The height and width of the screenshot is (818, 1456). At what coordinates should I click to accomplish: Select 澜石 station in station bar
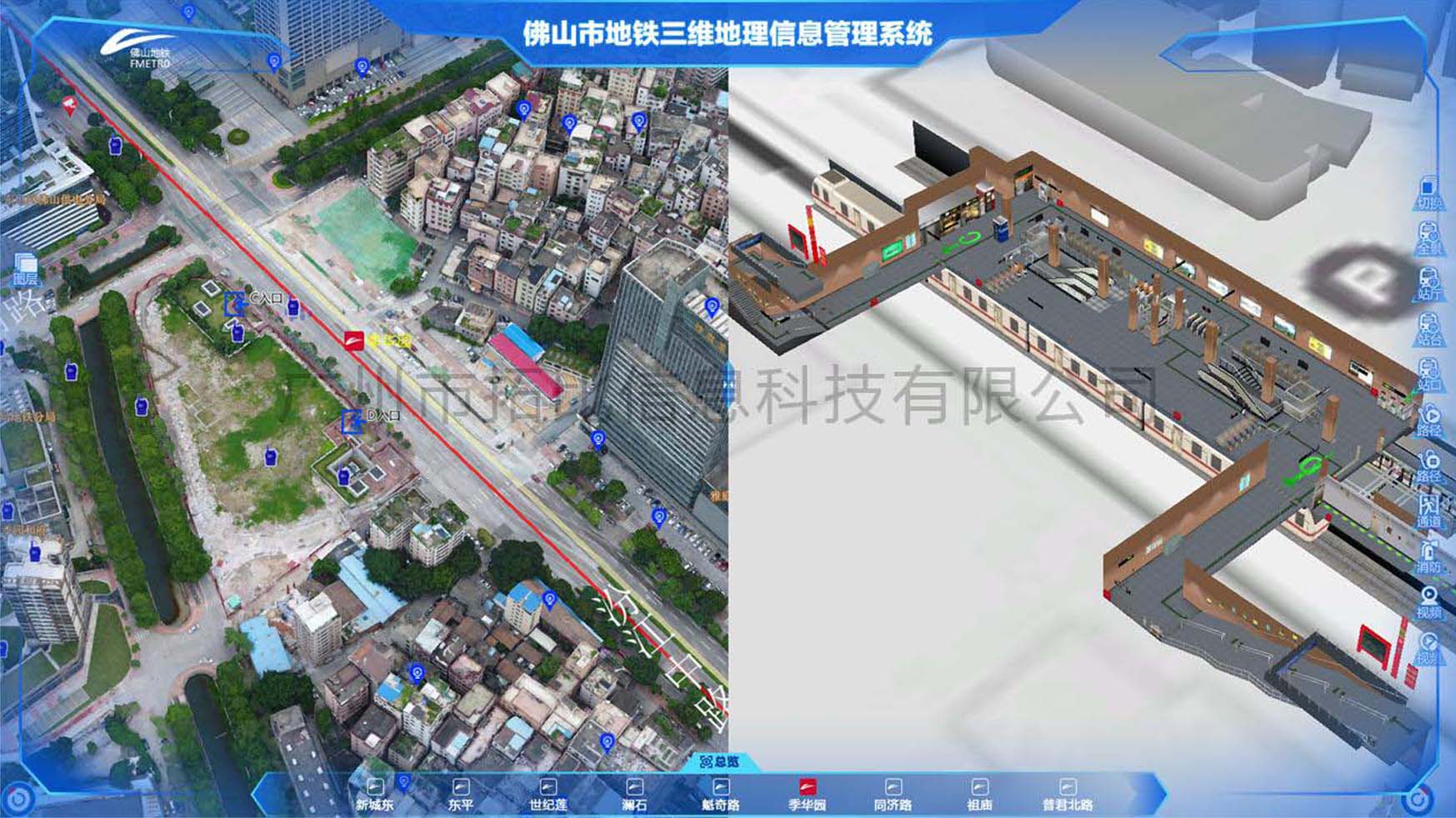tap(634, 796)
